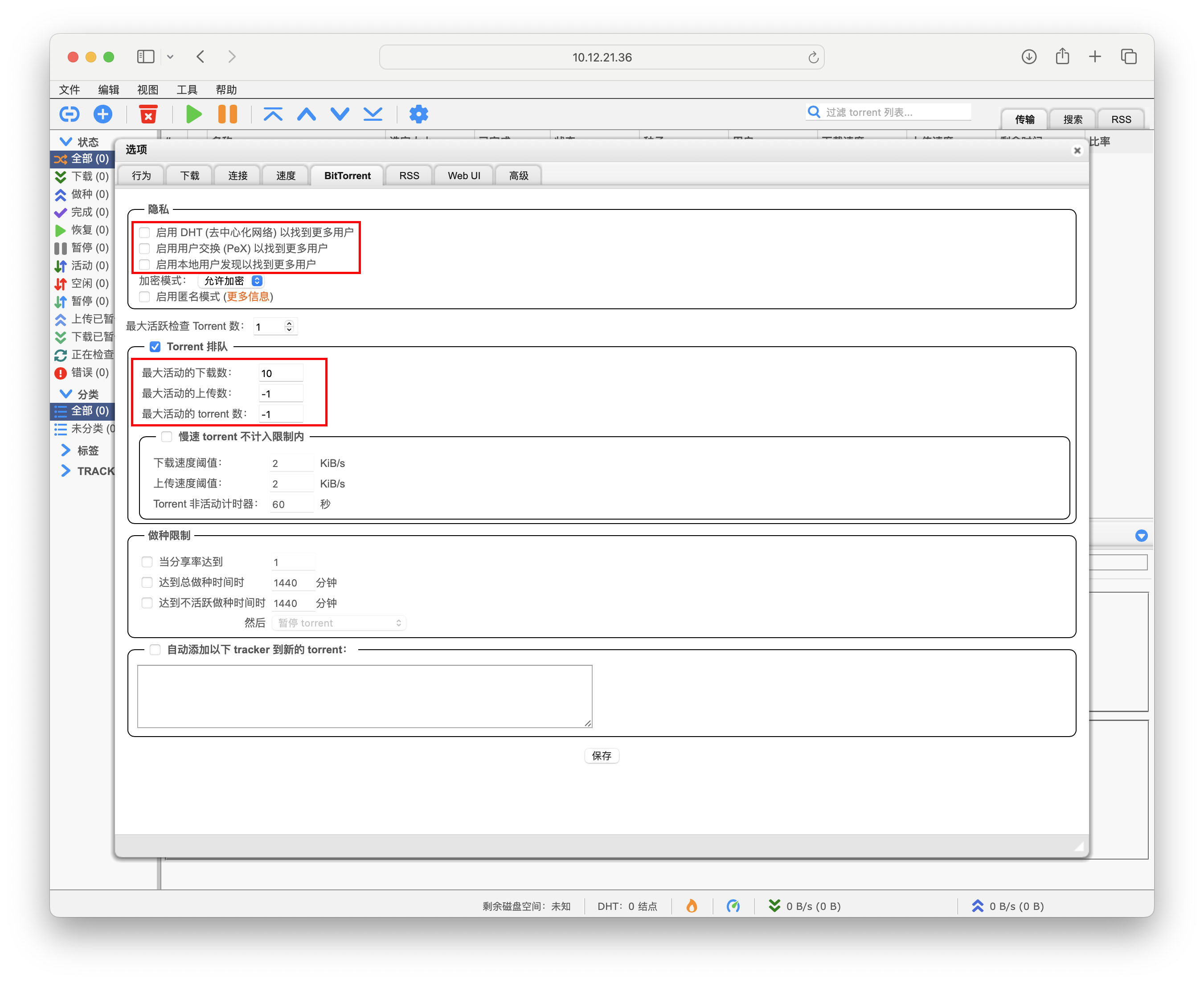Switch to the 行为 options tab
The width and height of the screenshot is (1204, 983).
141,176
